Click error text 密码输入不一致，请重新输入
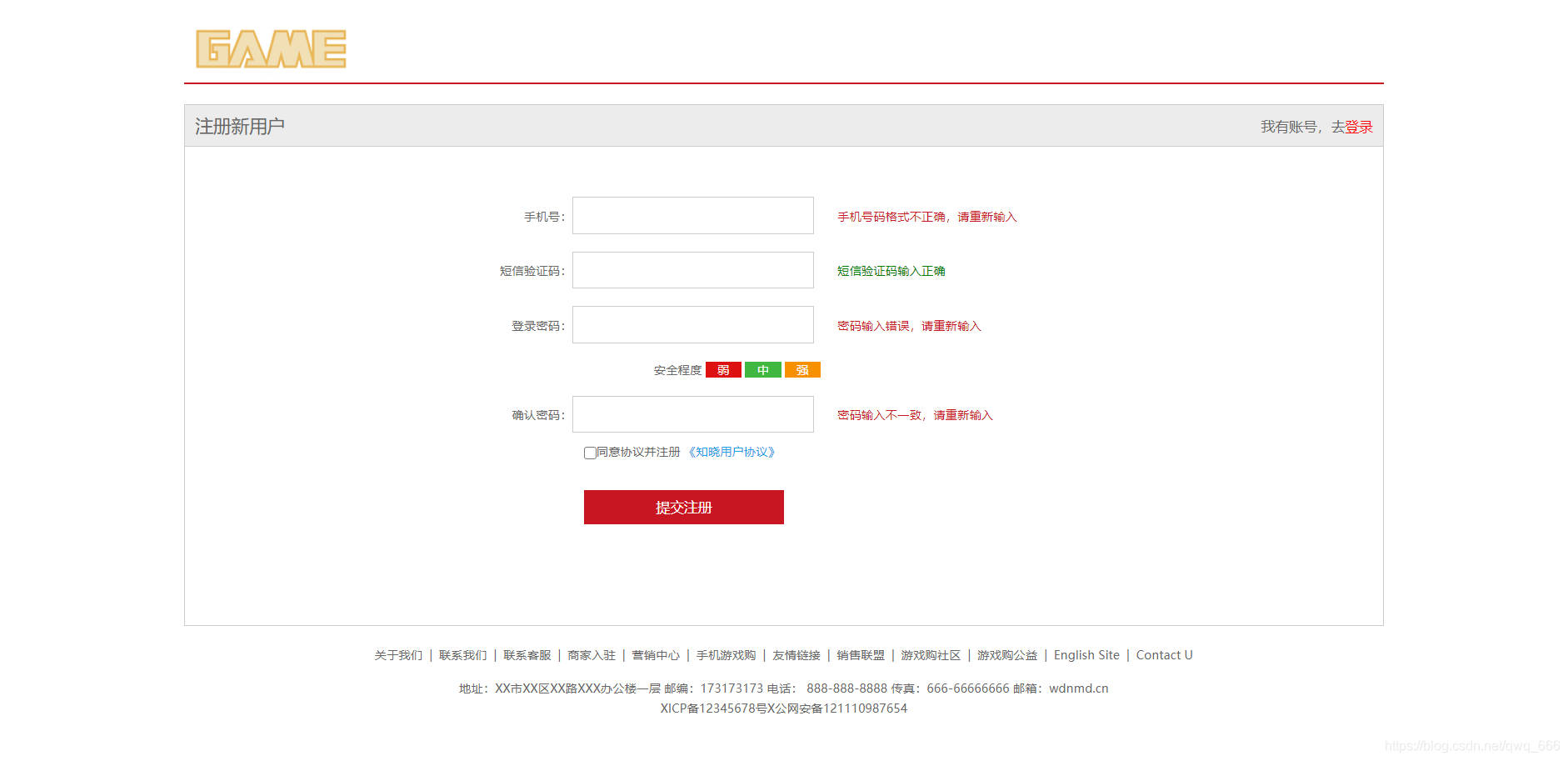This screenshot has height=761, width=1568. pyautogui.click(x=915, y=415)
